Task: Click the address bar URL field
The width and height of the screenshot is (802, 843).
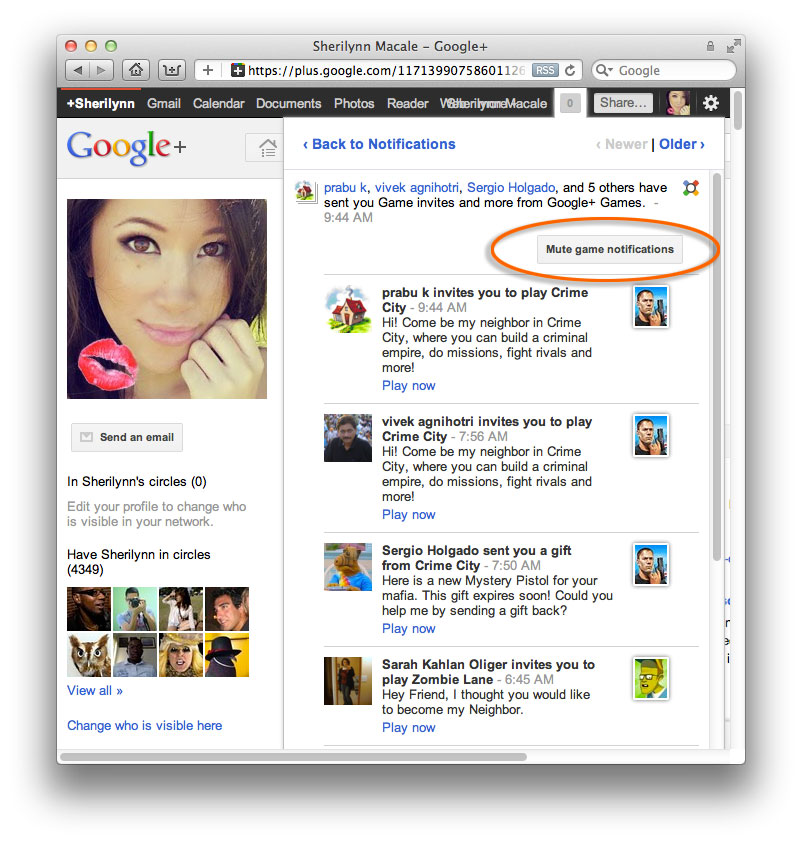Action: point(386,70)
